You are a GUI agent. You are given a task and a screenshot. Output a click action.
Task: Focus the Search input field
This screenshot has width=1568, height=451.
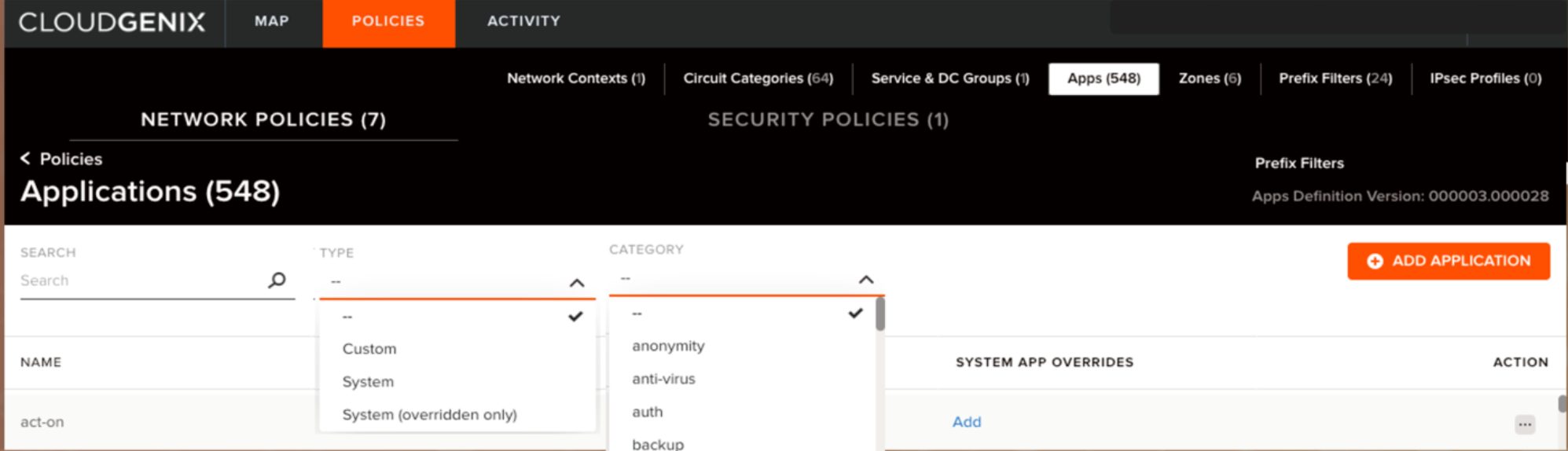[x=141, y=280]
